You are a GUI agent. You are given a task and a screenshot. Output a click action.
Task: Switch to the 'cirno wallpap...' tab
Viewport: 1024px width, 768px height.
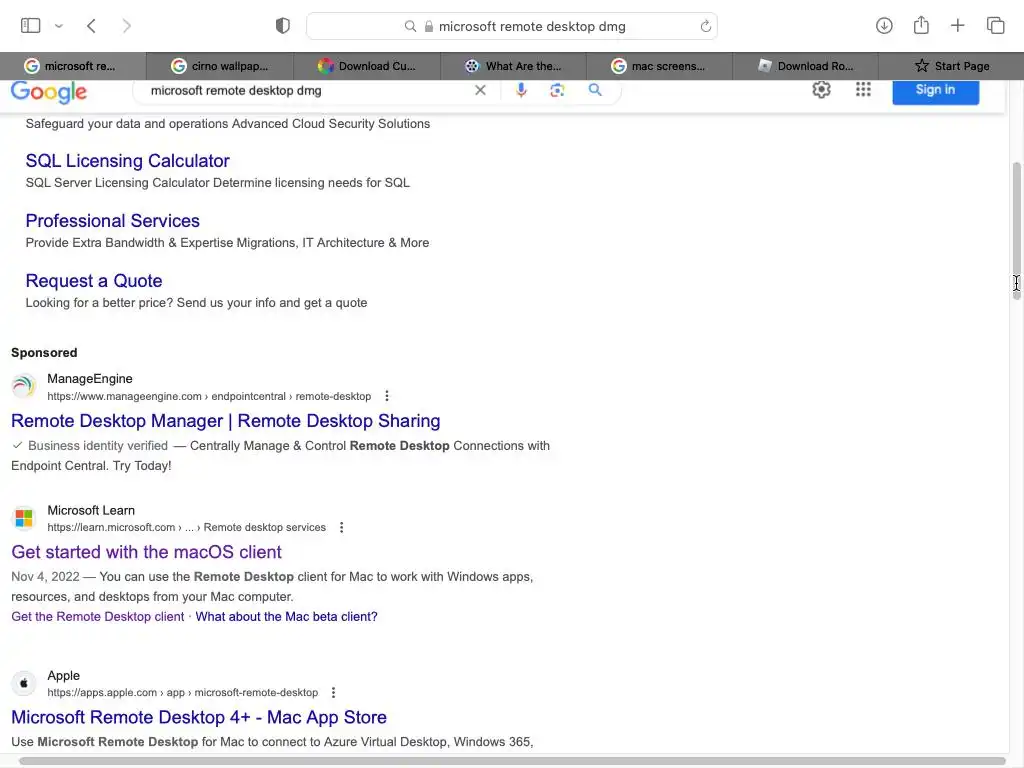pyautogui.click(x=220, y=66)
